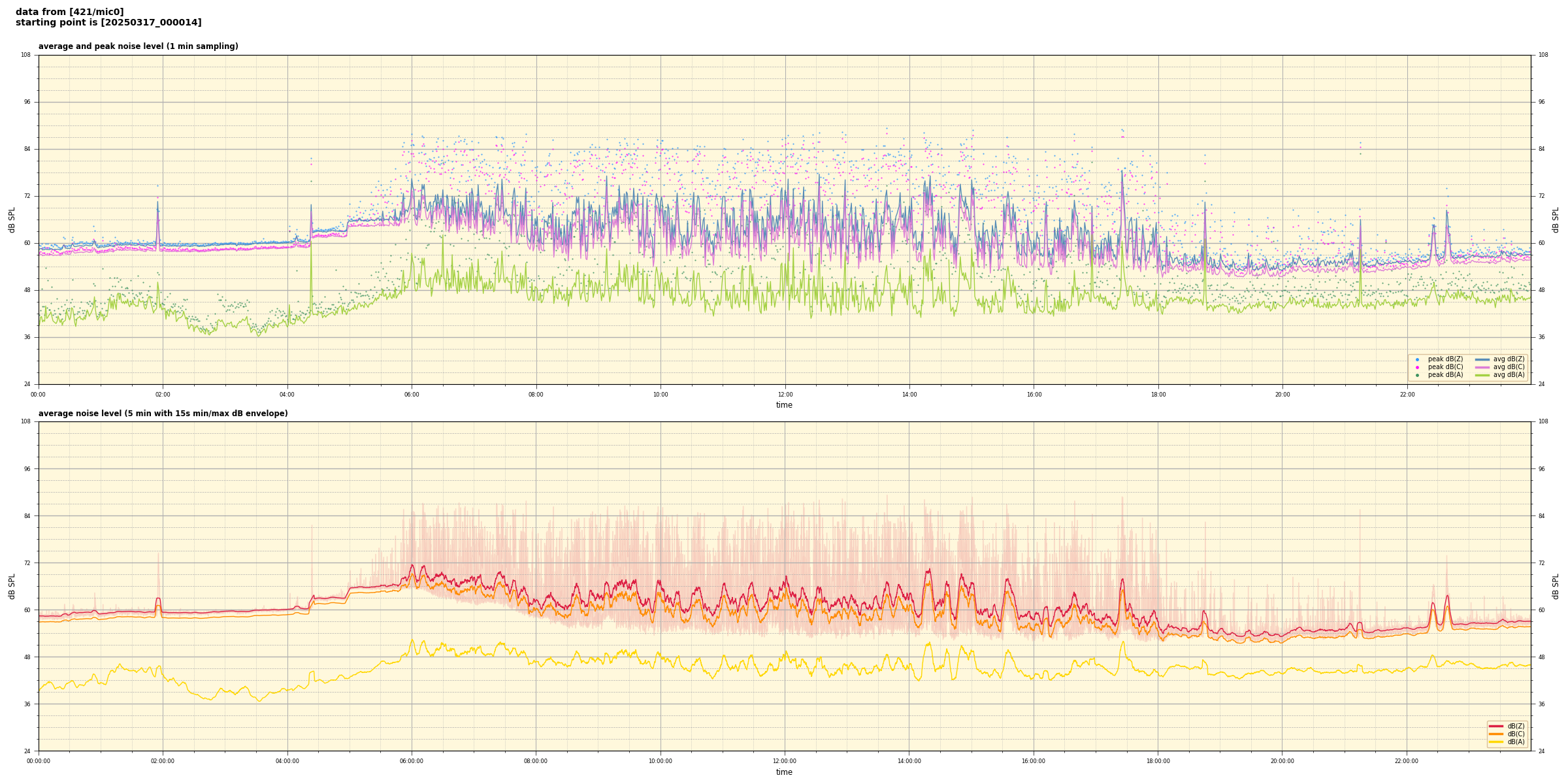Click the peak dB(C) legend marker
This screenshot has height=784, width=1568.
coord(1417,367)
